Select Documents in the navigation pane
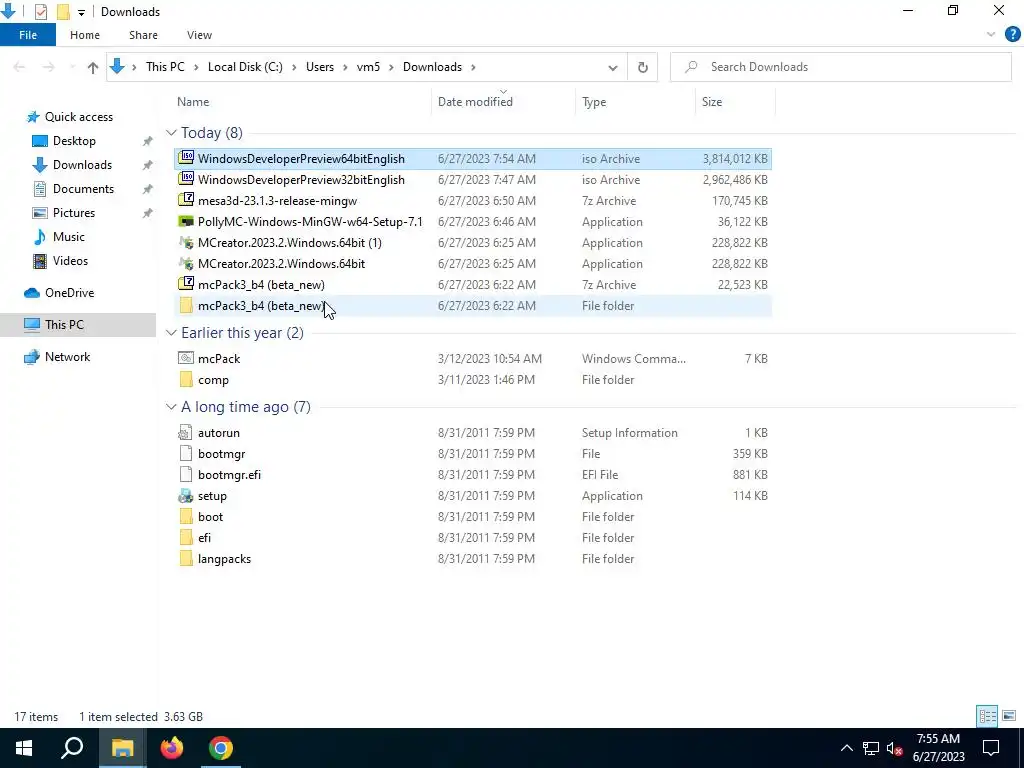This screenshot has height=768, width=1024. (83, 189)
